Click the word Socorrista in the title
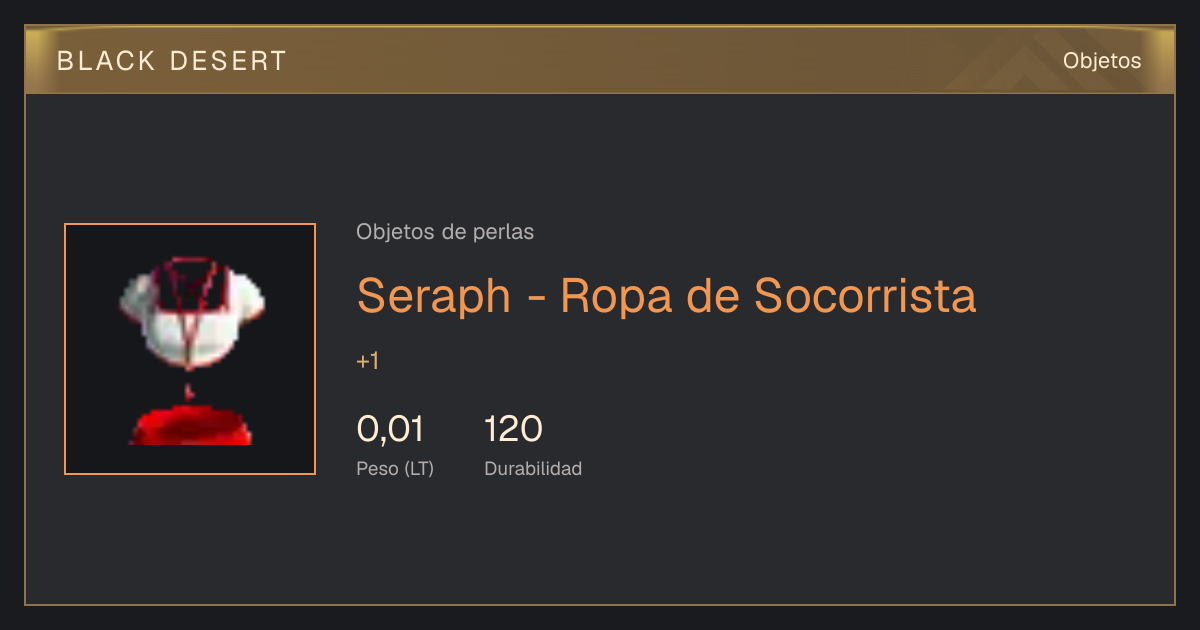Image resolution: width=1200 pixels, height=630 pixels. 865,295
